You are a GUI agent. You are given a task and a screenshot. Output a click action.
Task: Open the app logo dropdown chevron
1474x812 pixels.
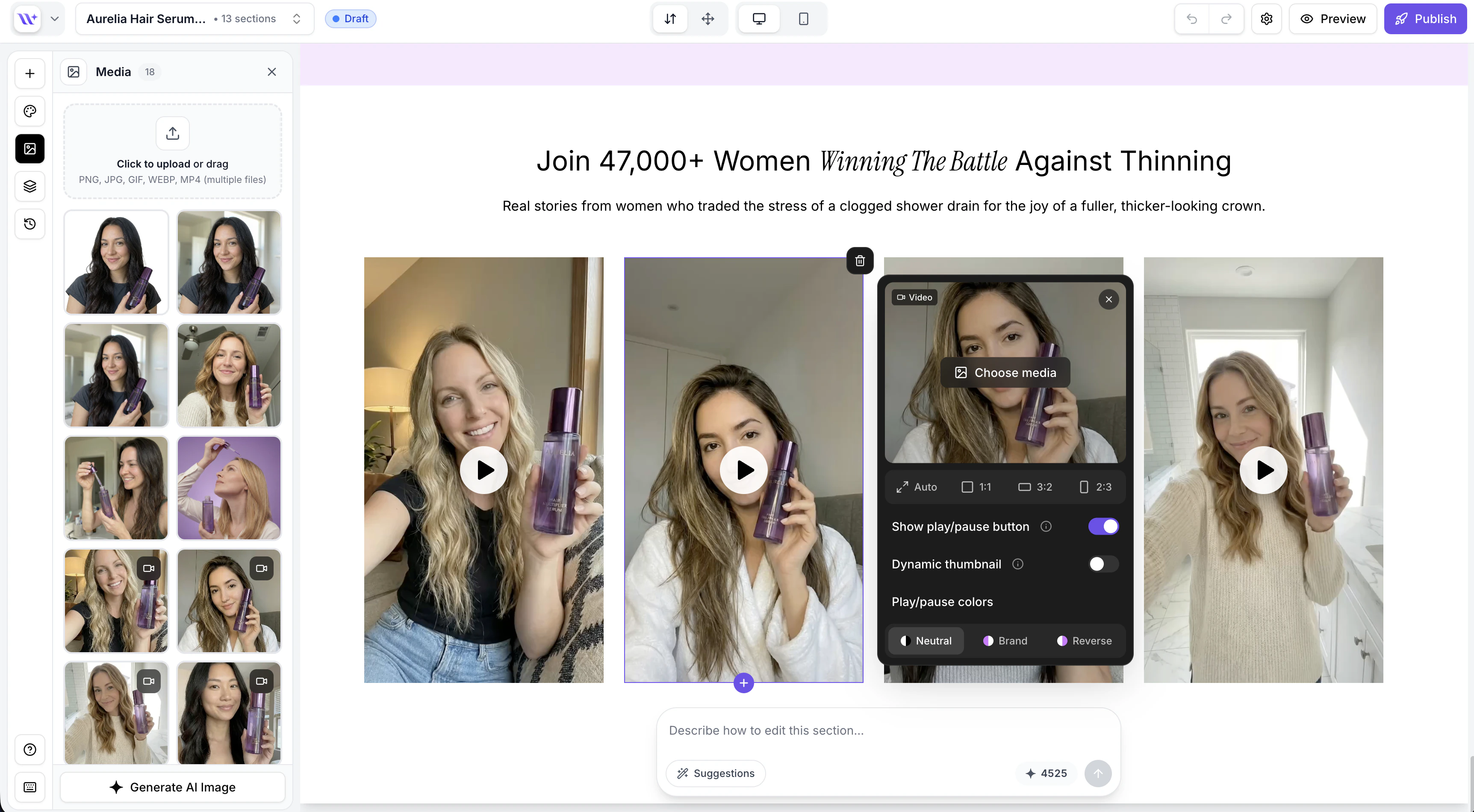(54, 19)
